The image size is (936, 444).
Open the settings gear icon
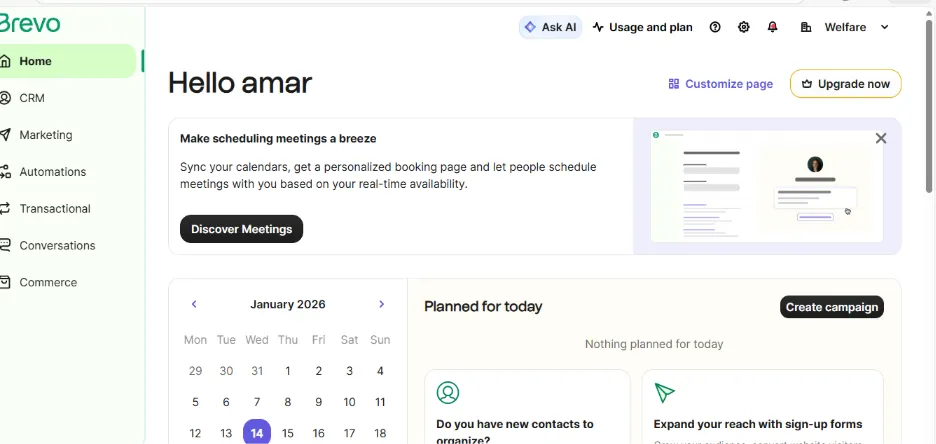click(743, 27)
